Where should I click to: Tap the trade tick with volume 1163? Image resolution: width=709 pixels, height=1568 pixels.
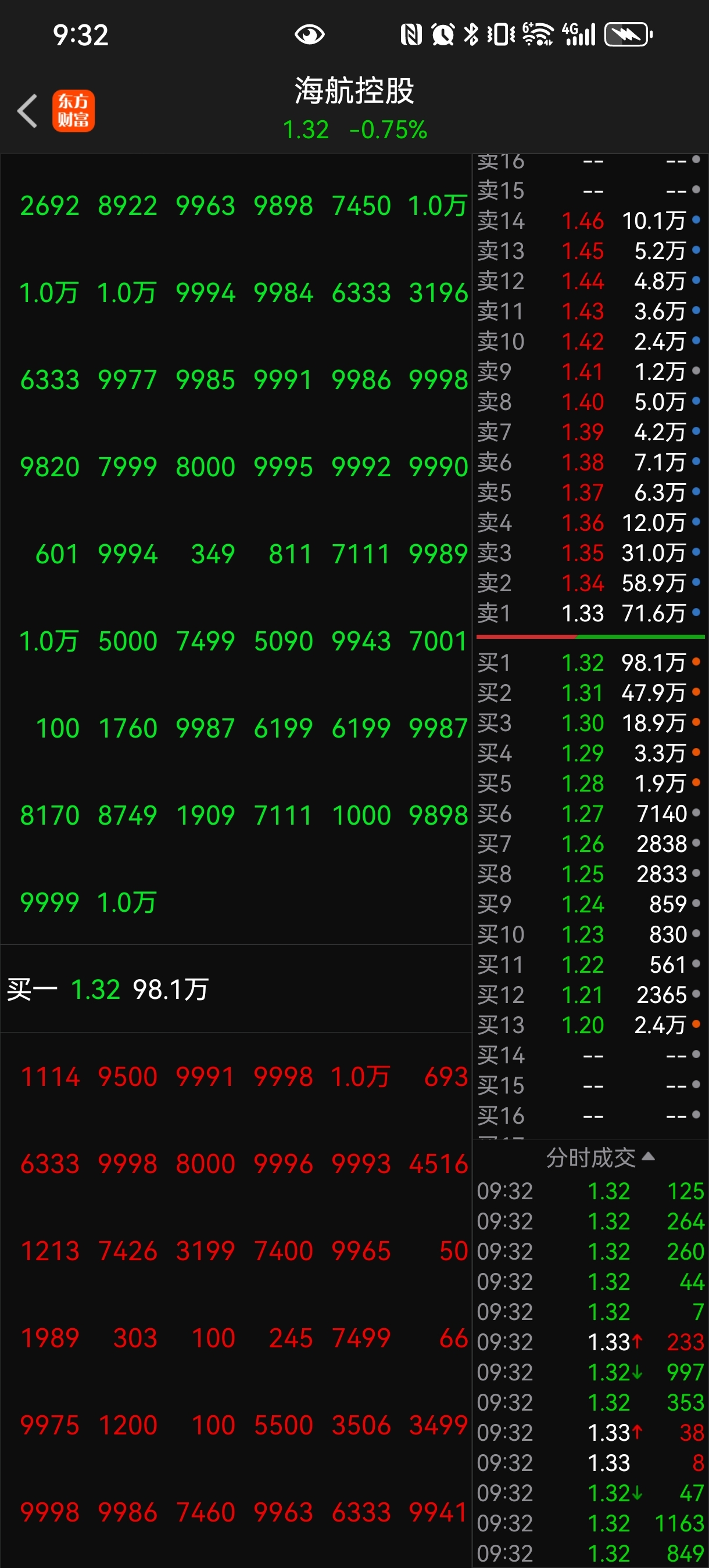click(x=590, y=1523)
